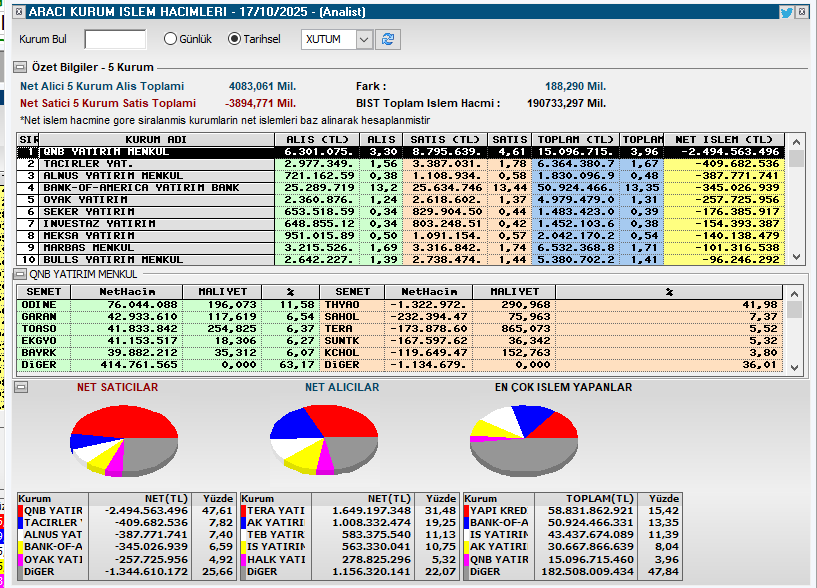The width and height of the screenshot is (817, 588).
Task: Click BIST Toplam Islem Hacmi value
Action: (566, 103)
